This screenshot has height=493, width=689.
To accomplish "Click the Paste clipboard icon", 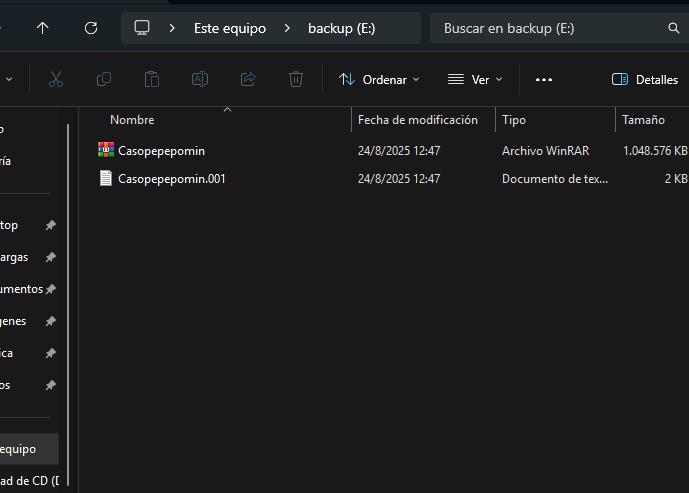I will coord(152,79).
